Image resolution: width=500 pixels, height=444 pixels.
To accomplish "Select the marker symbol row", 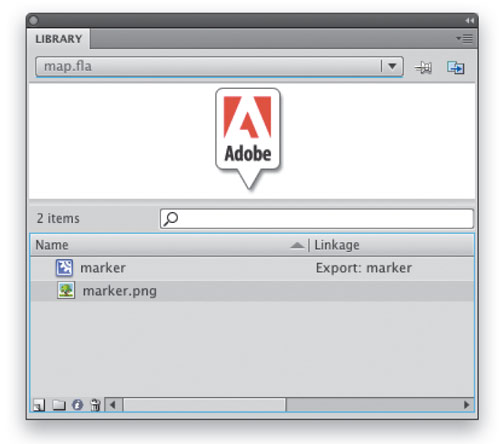I will pos(252,268).
